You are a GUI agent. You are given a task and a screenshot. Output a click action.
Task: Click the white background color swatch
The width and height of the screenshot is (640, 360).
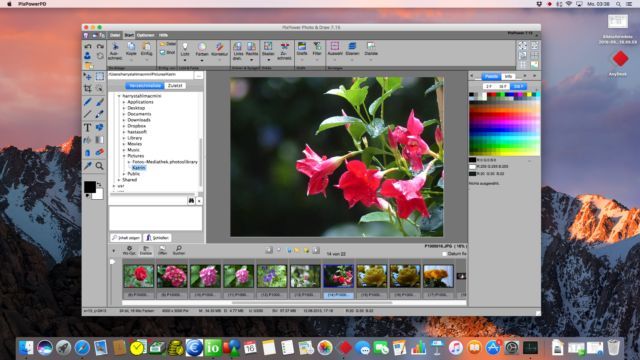coord(98,194)
